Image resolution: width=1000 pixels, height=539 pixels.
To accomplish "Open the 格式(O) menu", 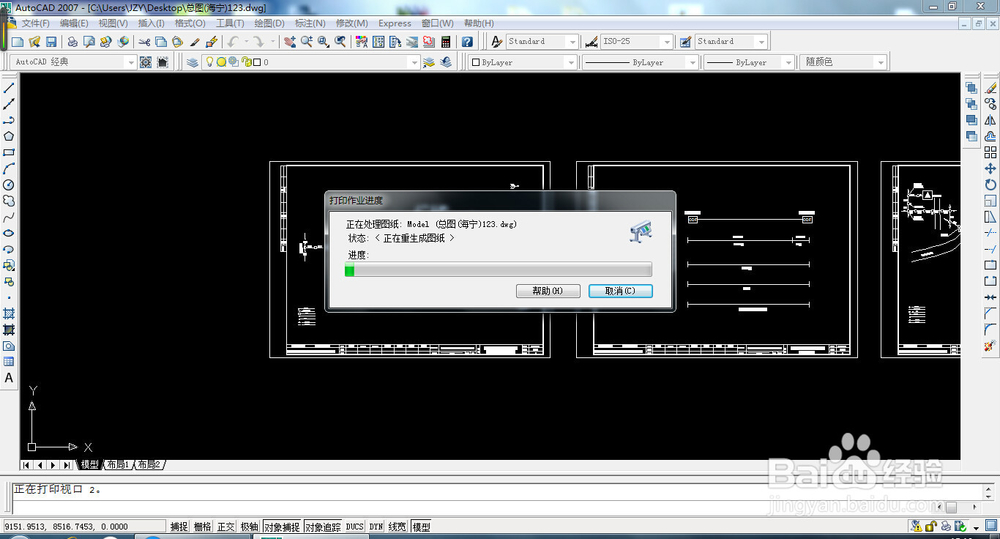I will (x=190, y=23).
